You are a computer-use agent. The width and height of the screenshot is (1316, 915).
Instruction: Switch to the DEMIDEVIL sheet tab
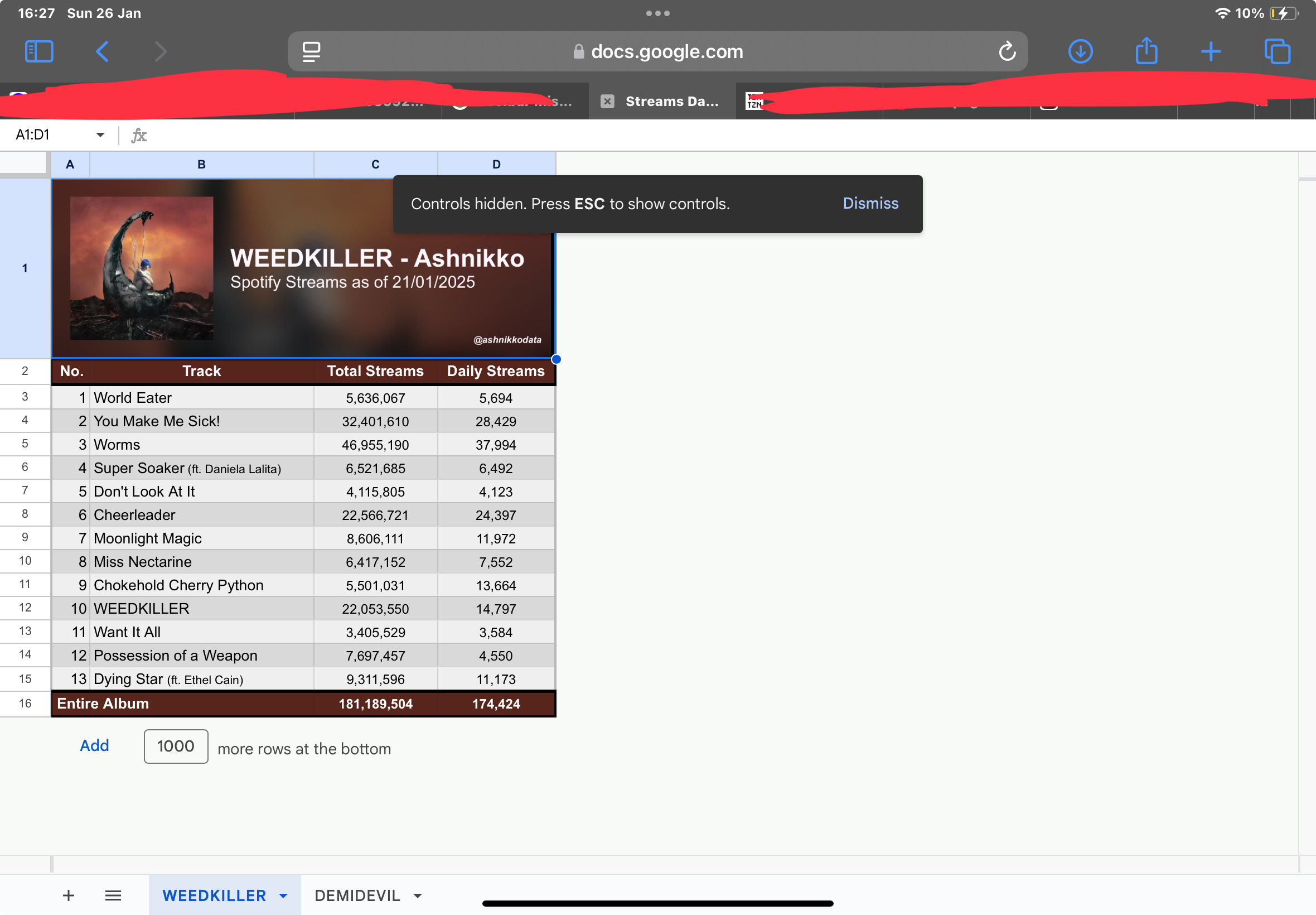tap(357, 895)
